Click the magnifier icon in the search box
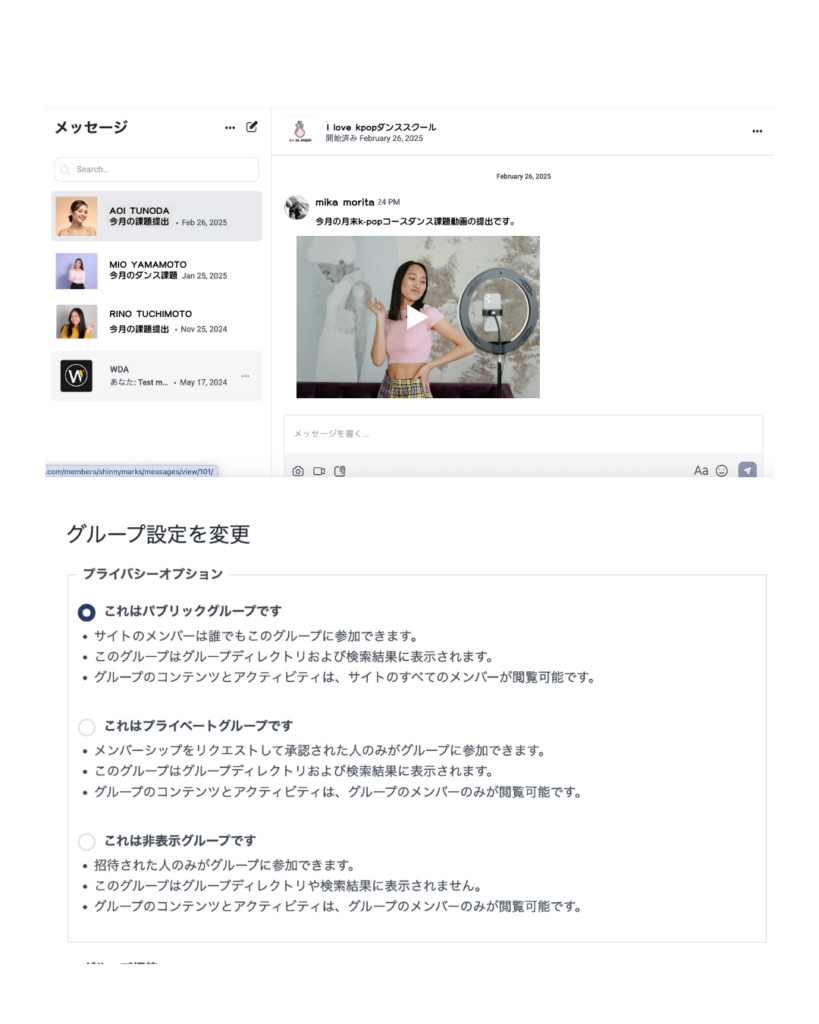The image size is (819, 1024). pyautogui.click(x=65, y=170)
